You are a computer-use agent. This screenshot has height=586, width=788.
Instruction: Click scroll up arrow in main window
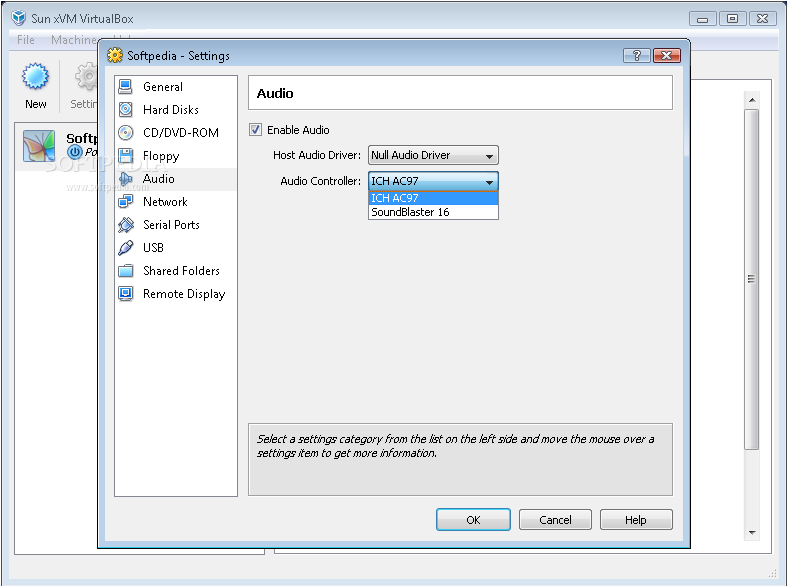pyautogui.click(x=752, y=100)
